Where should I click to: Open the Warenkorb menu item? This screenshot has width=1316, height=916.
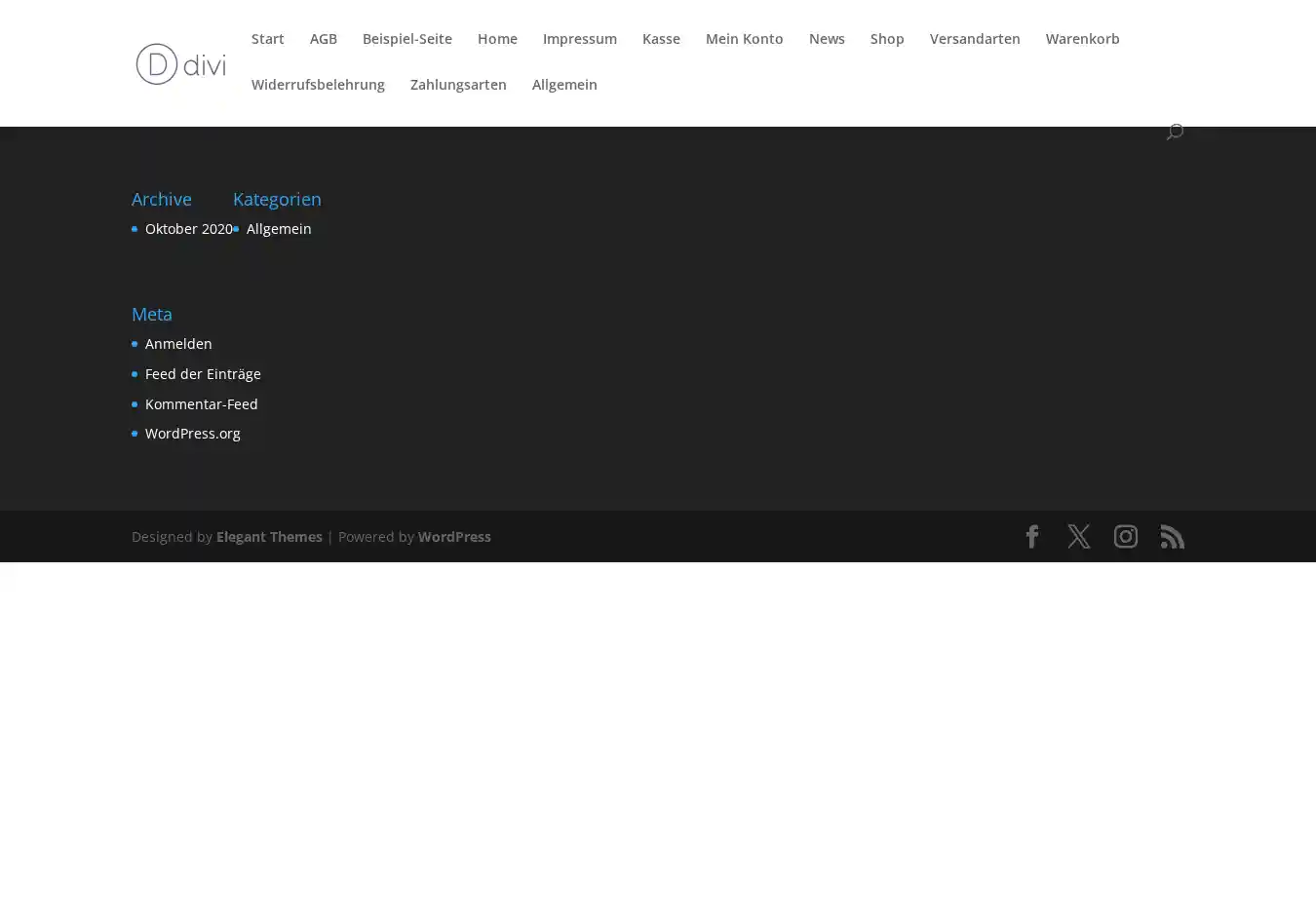[1082, 39]
